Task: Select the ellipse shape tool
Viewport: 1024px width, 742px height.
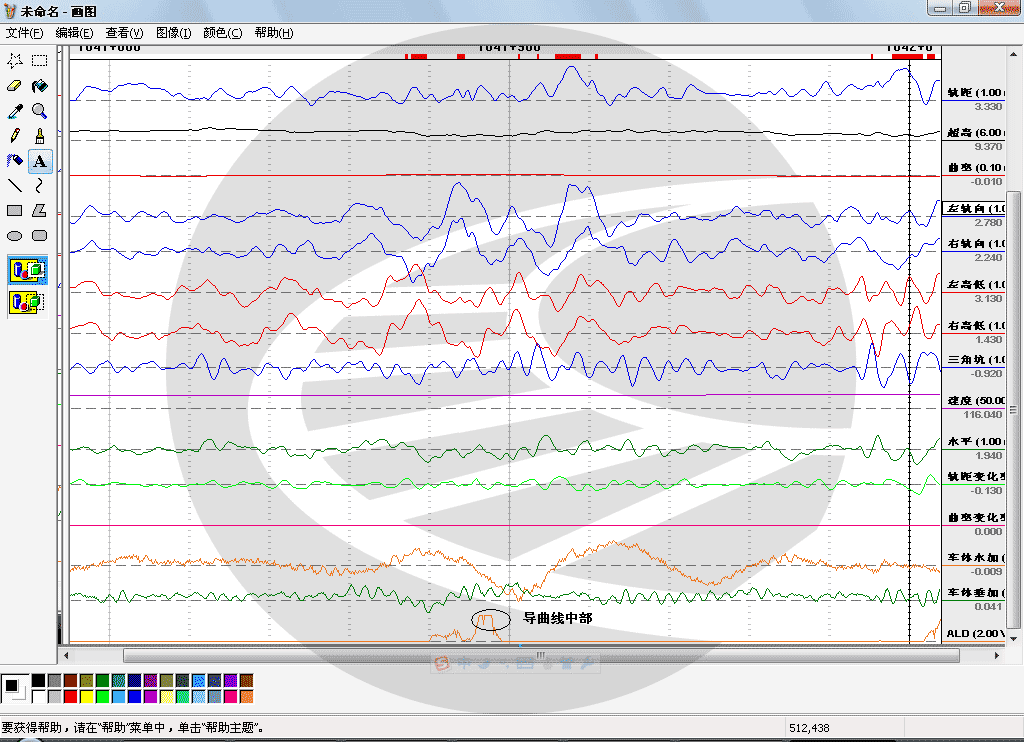Action: [x=15, y=236]
